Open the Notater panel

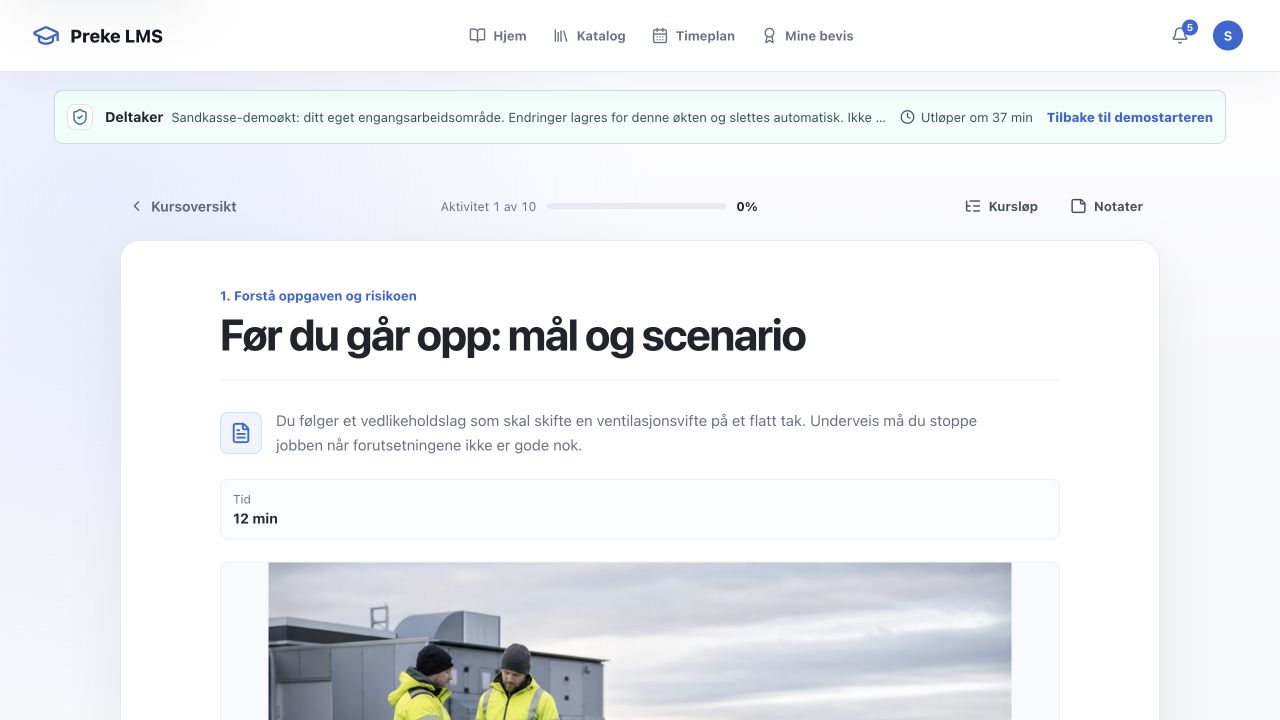click(1106, 206)
